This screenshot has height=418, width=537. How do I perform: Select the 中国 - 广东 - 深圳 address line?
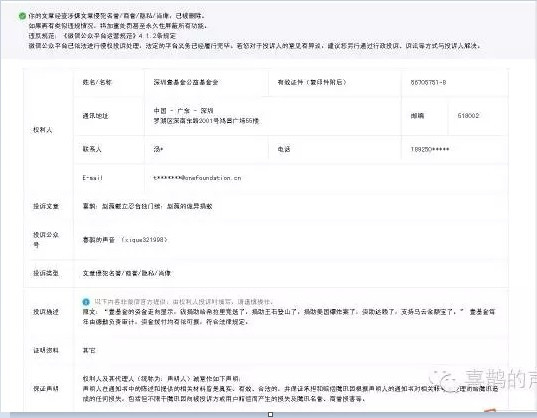point(183,111)
